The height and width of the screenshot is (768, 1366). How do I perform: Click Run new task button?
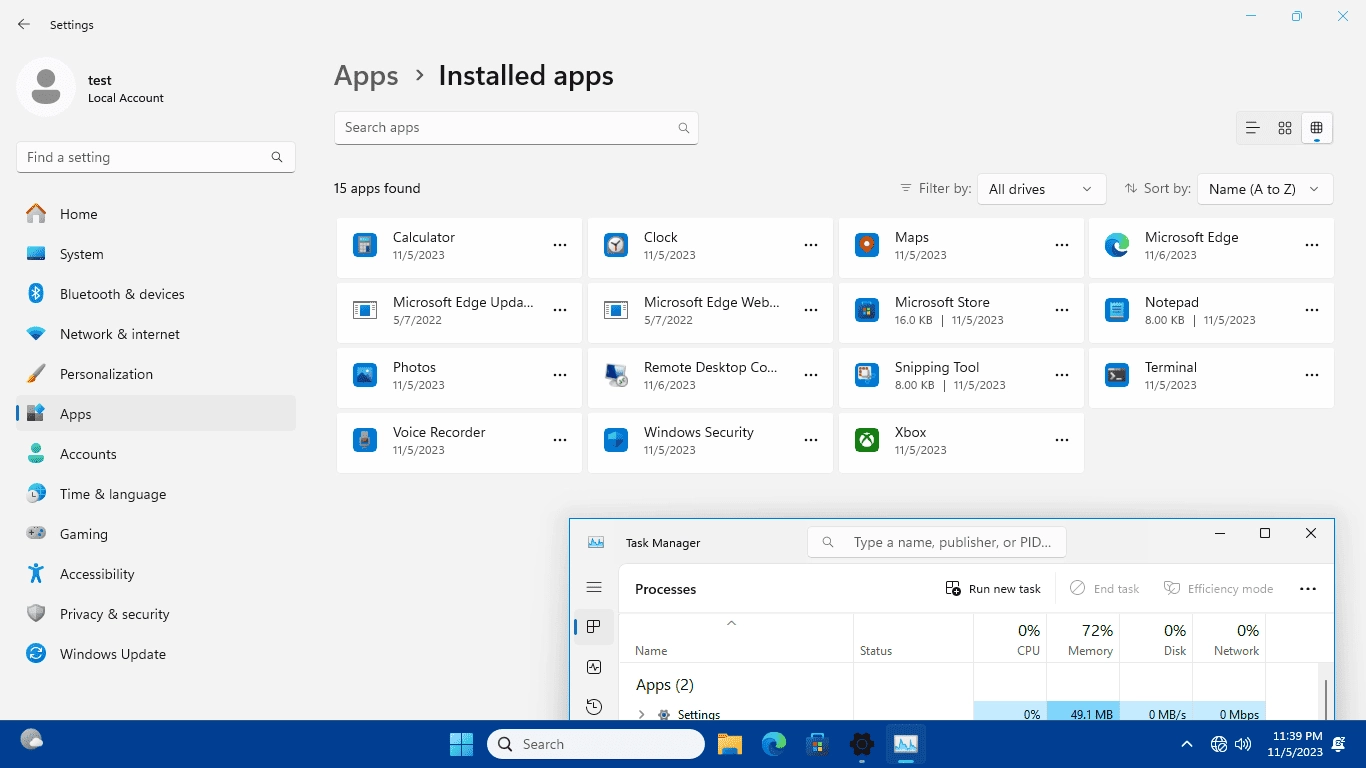tap(993, 589)
